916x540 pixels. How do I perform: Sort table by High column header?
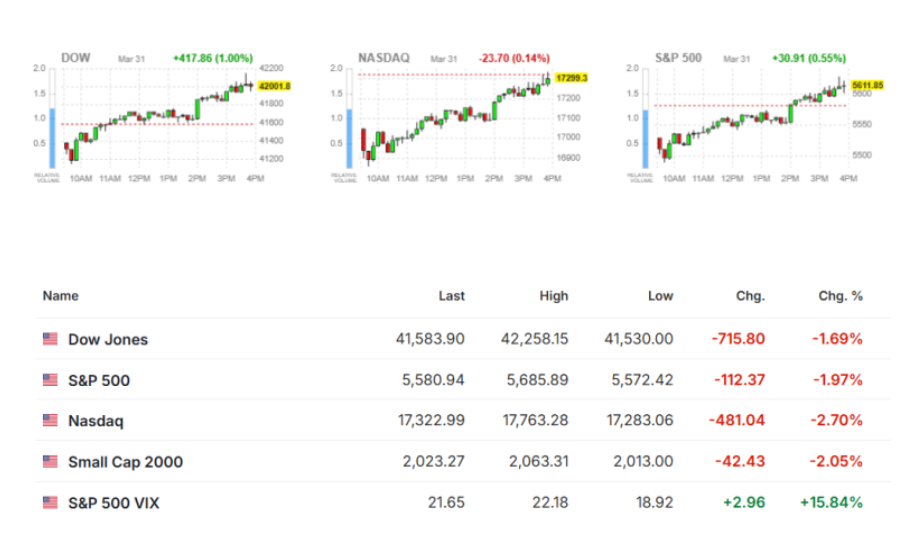pos(554,296)
